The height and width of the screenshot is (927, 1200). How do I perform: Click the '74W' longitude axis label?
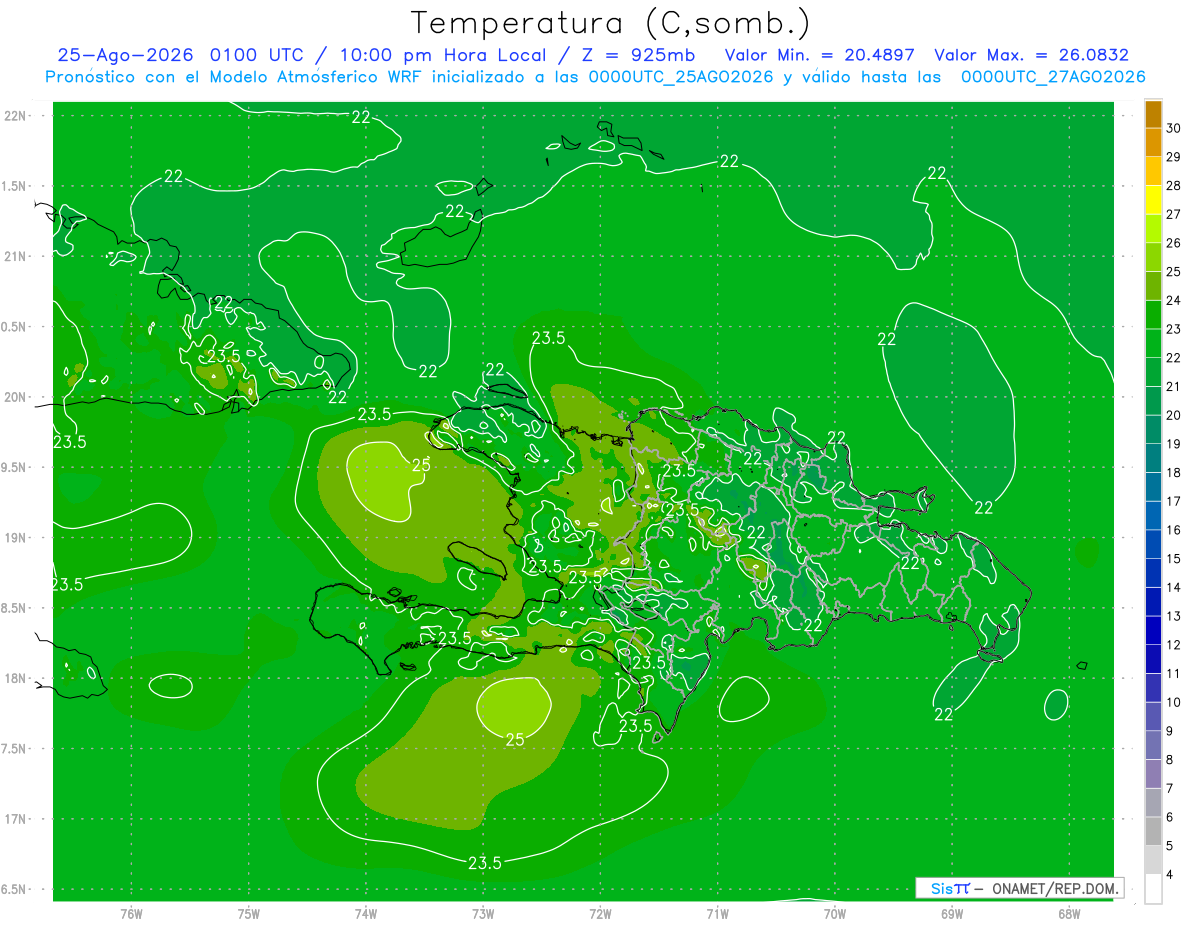coord(366,913)
